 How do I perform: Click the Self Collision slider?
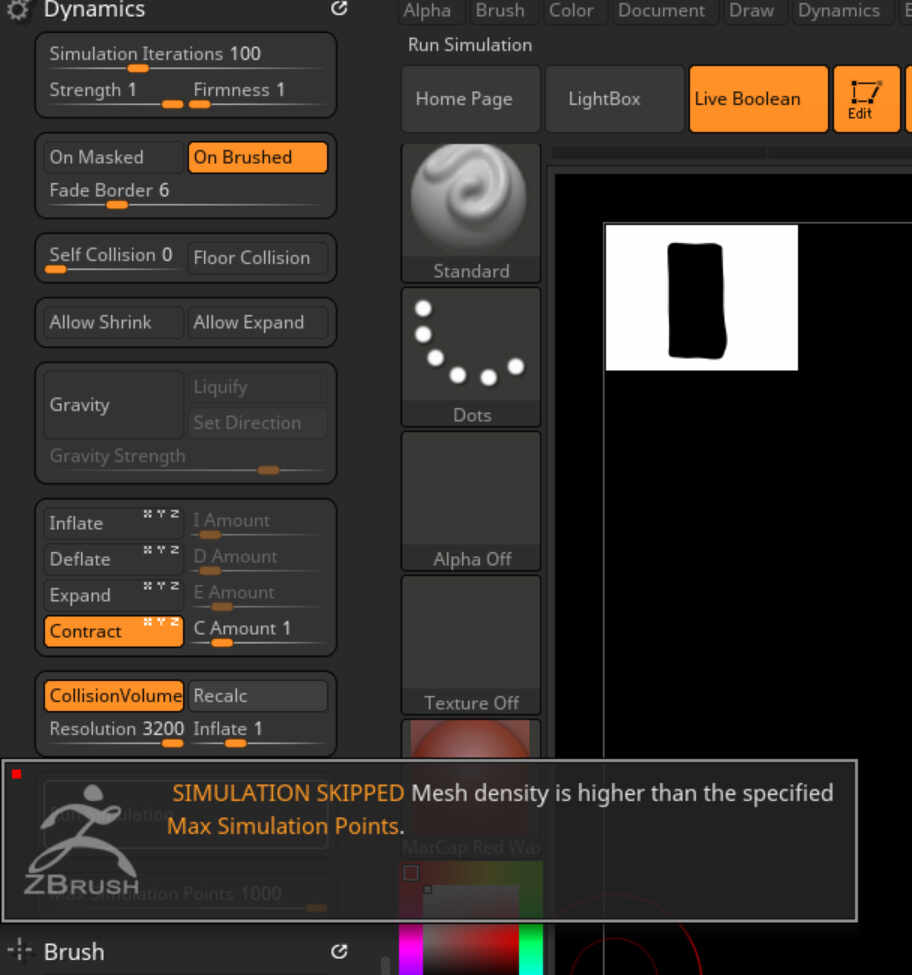[114, 259]
